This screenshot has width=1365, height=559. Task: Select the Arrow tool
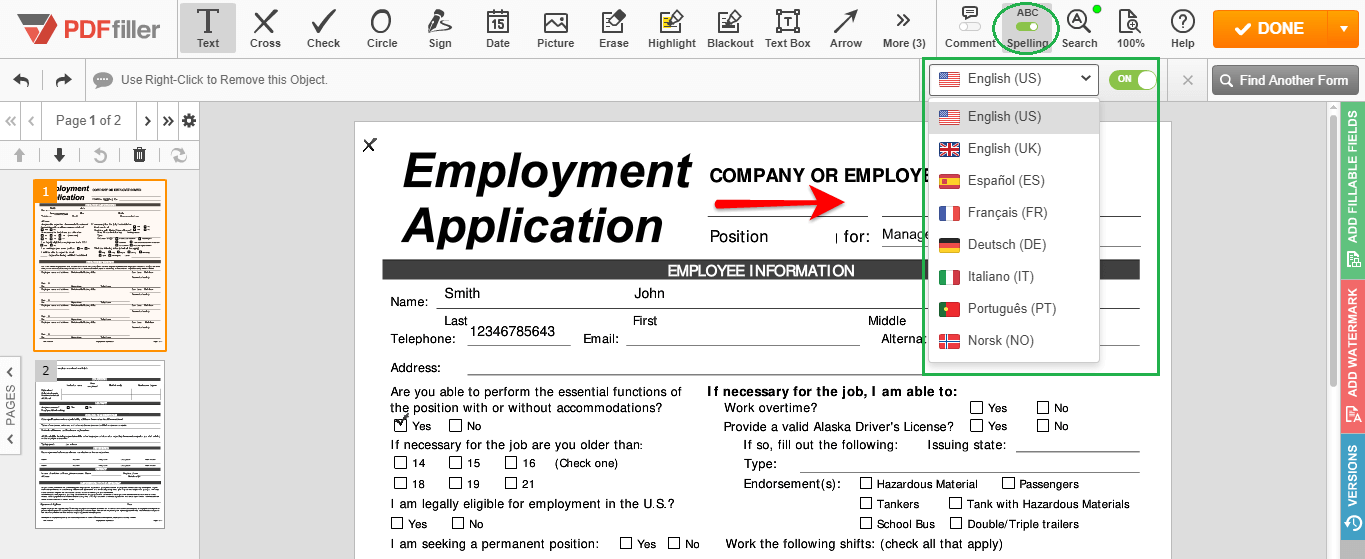[x=846, y=28]
